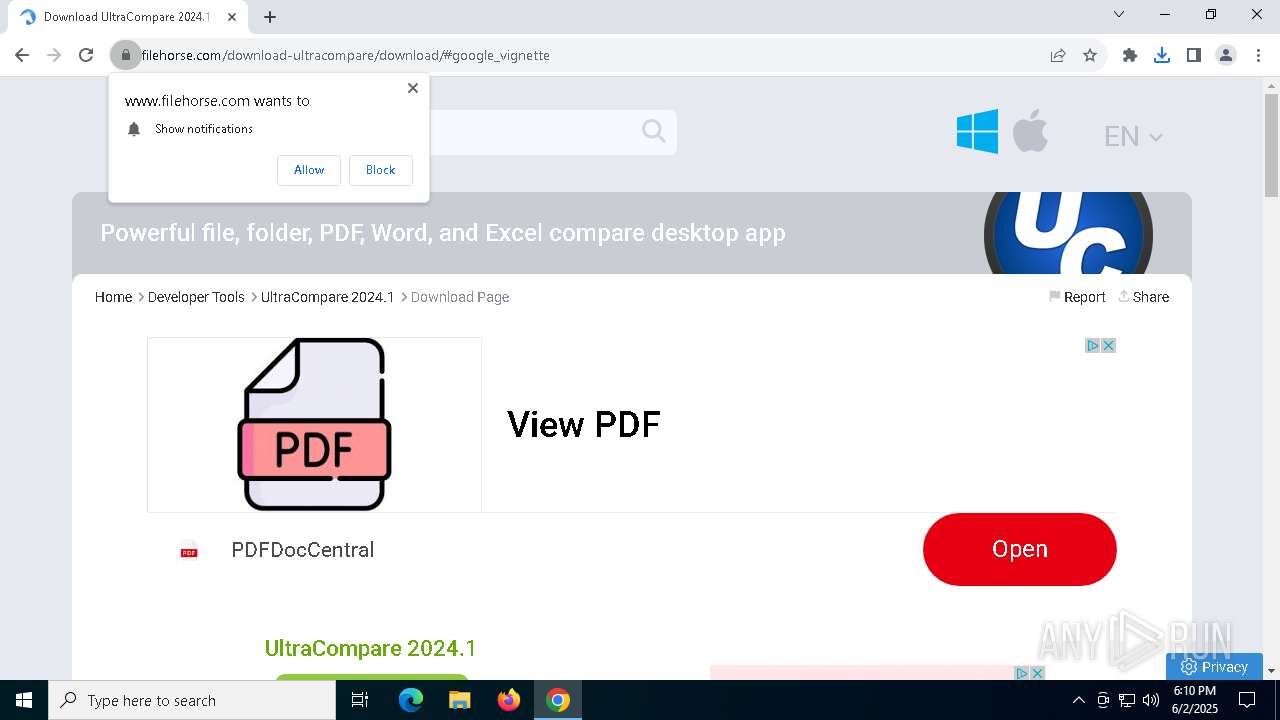Open the UltraCompare 2024.1 breadcrumb
Image resolution: width=1280 pixels, height=720 pixels.
(x=327, y=297)
